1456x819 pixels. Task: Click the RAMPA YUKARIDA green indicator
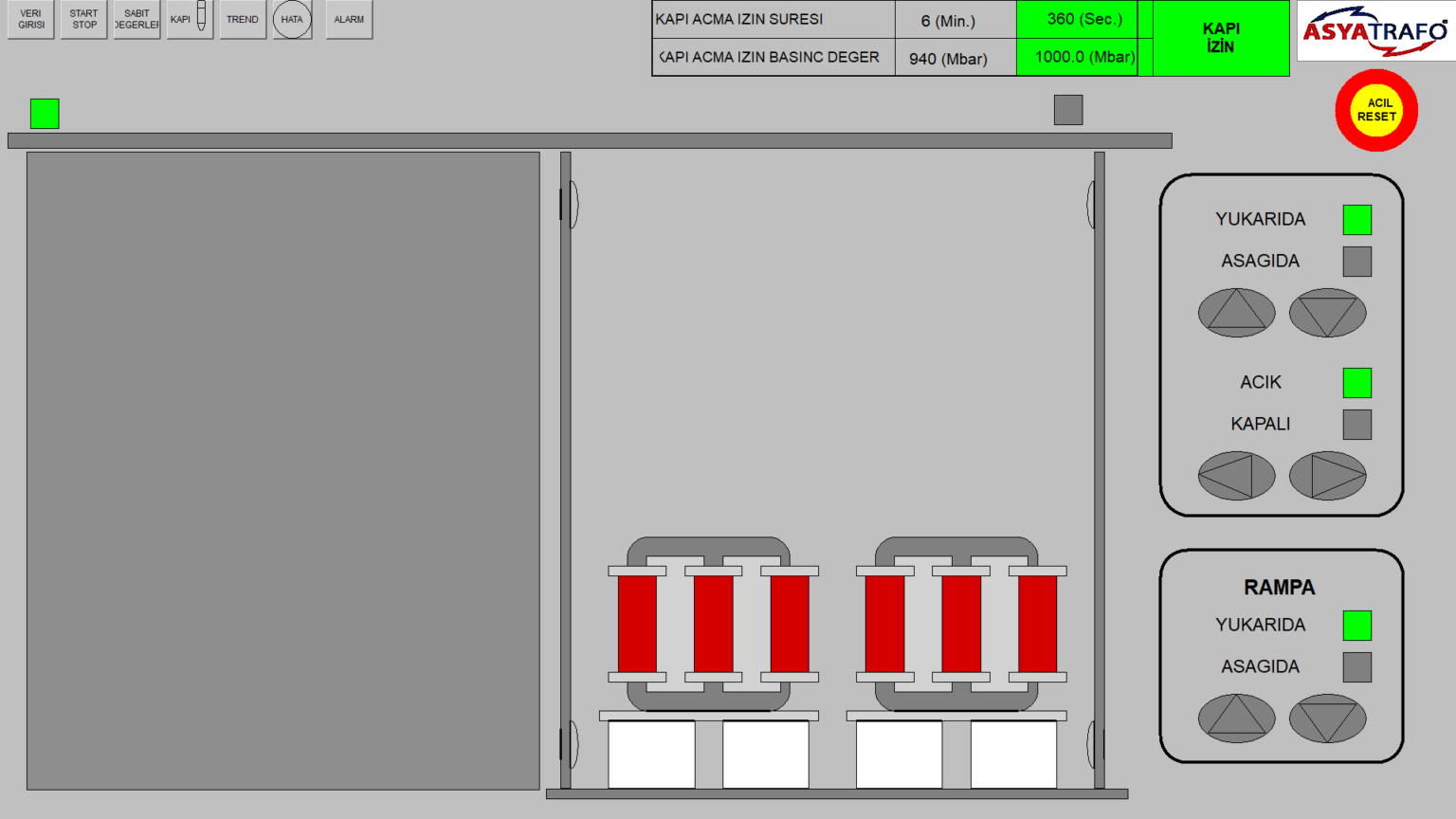1356,626
